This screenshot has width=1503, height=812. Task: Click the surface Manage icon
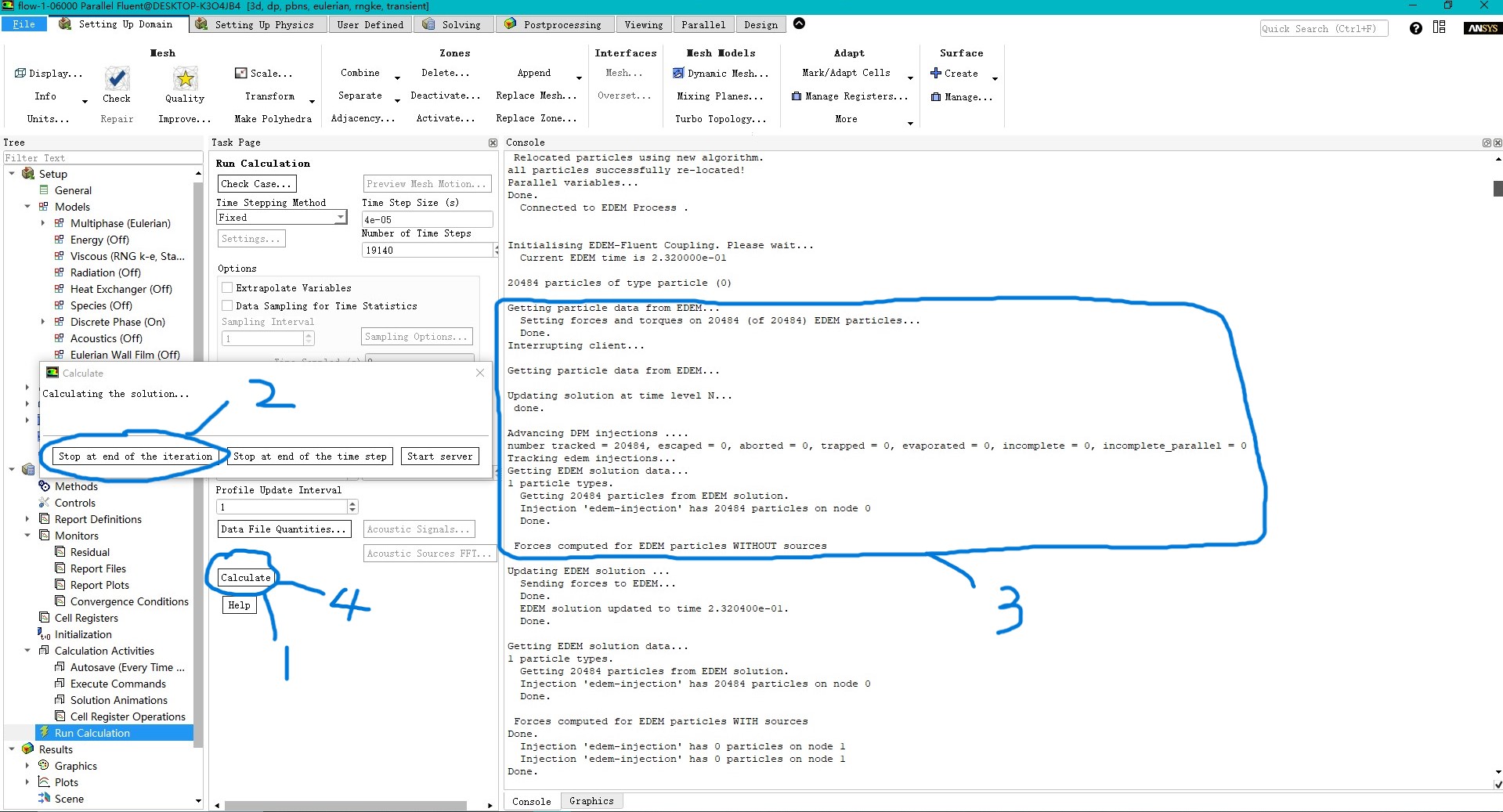click(936, 96)
